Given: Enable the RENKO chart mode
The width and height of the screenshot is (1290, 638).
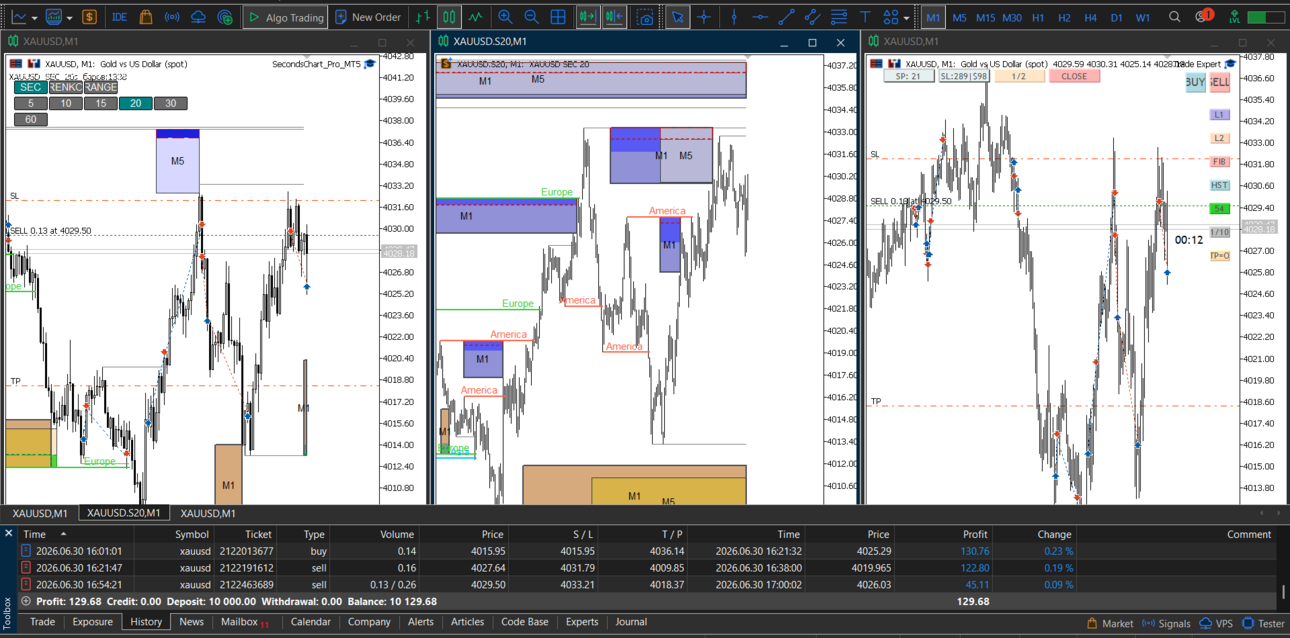Looking at the screenshot, I should coord(65,87).
